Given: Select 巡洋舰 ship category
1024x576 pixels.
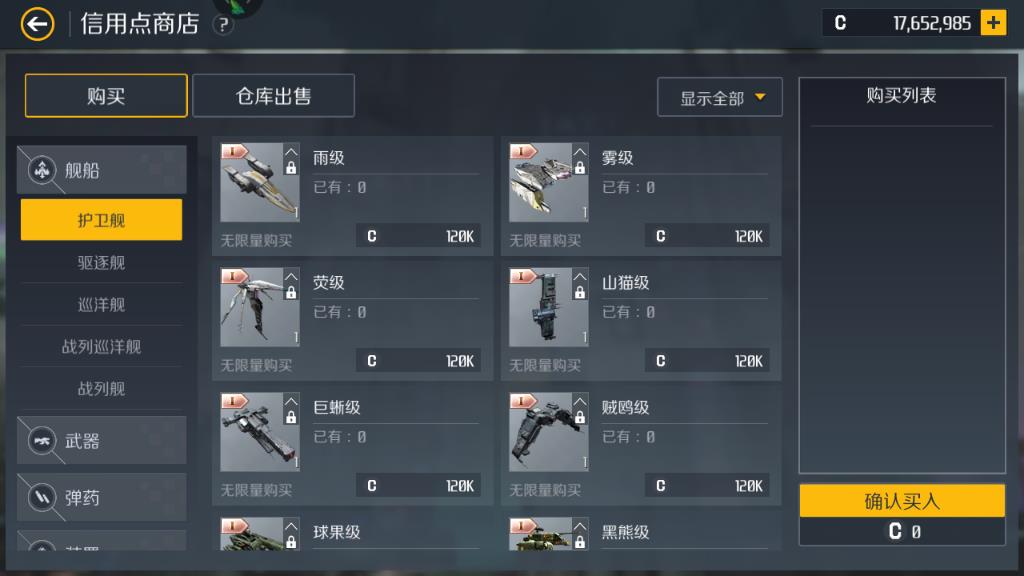Looking at the screenshot, I should (x=101, y=304).
